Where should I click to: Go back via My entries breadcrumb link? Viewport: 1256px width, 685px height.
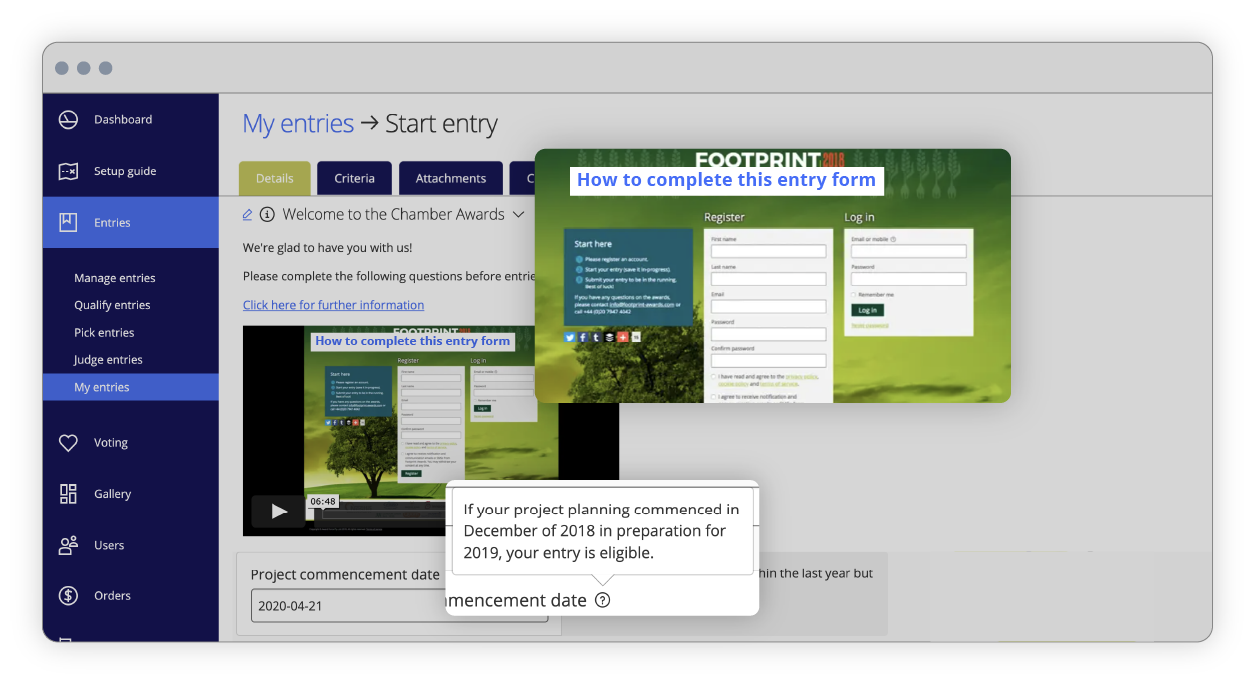click(x=298, y=124)
